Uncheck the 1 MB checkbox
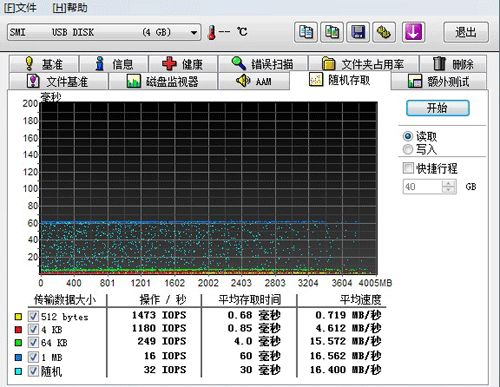Viewport: 500px width, 387px height. pos(33,357)
